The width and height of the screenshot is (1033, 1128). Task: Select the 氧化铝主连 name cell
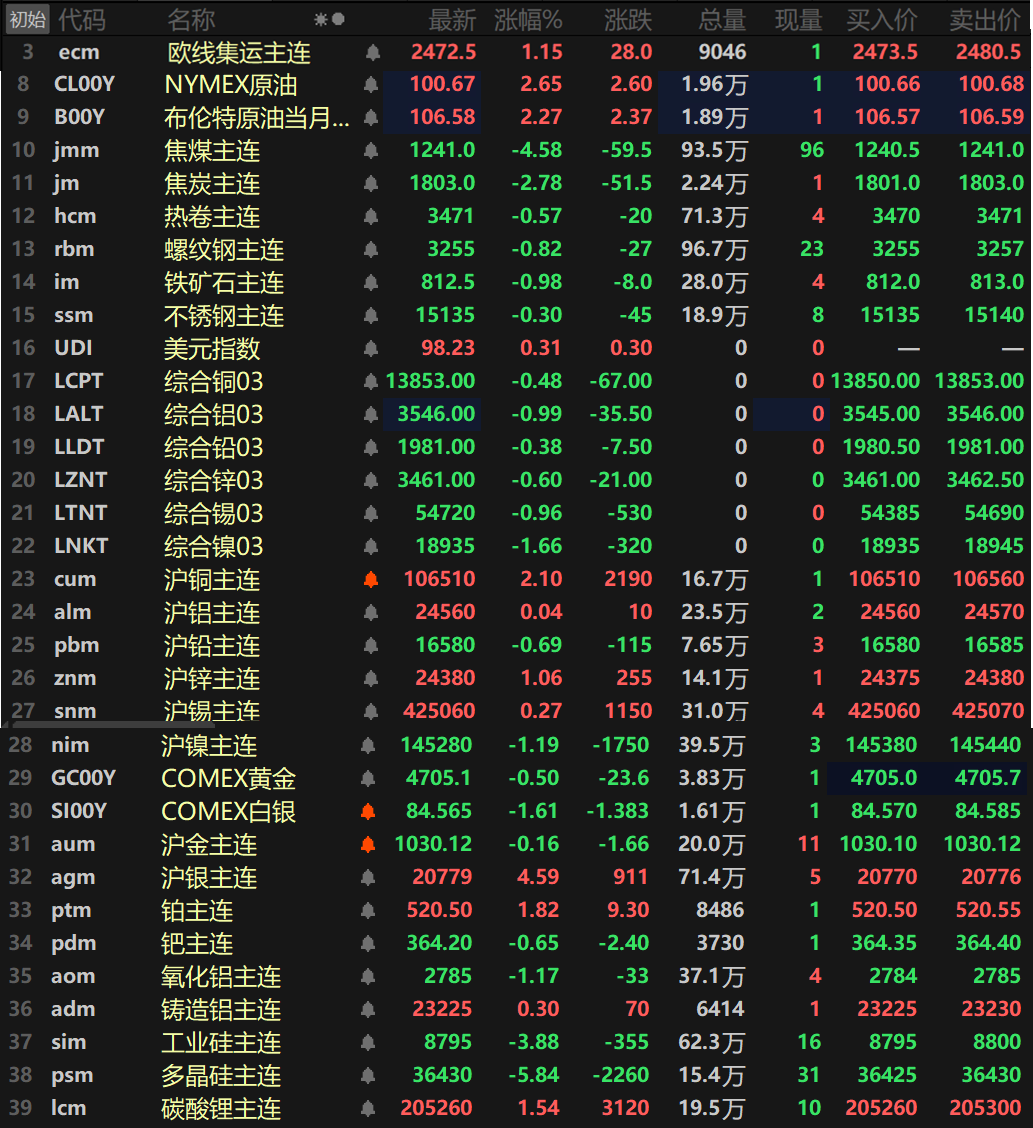(x=221, y=977)
